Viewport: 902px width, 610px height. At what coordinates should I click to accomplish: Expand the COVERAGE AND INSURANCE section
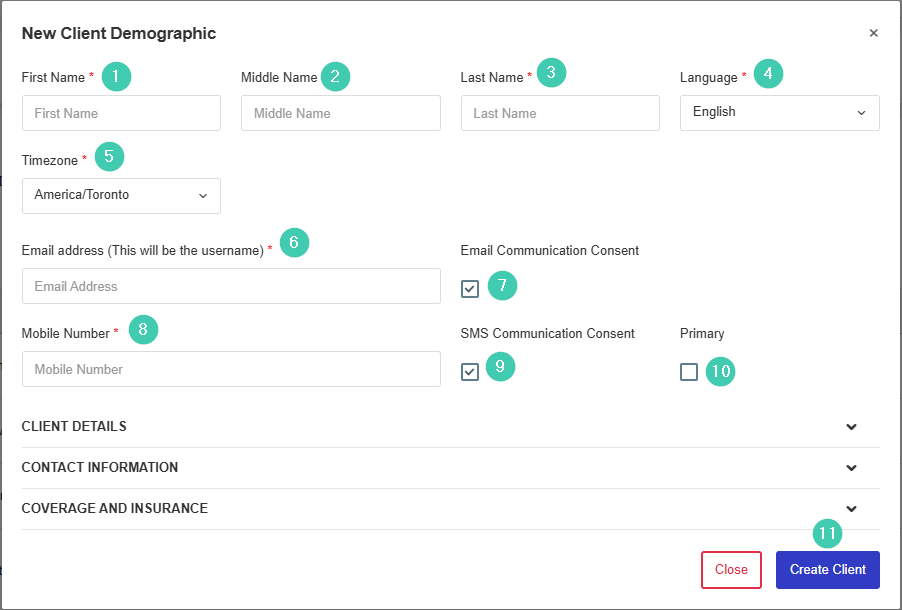coord(450,509)
